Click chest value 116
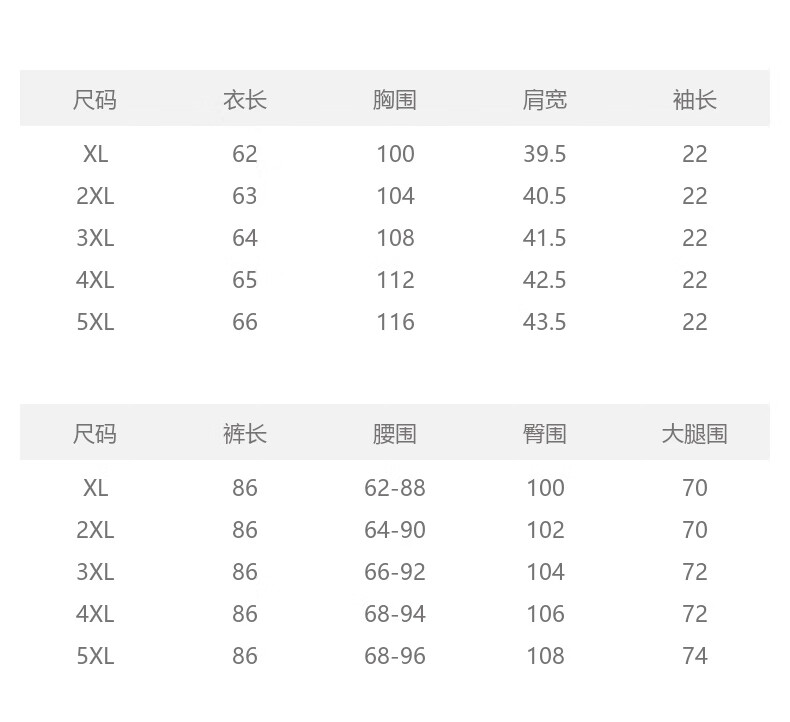Image resolution: width=790 pixels, height=722 pixels. 396,322
